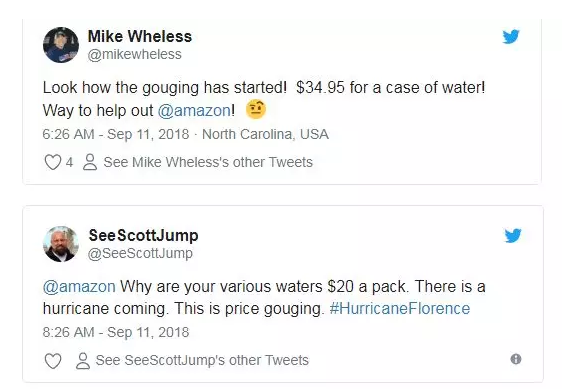Open the 6:26 AM - Sep 11, 2018 timestamp
The image size is (562, 389).
[116, 134]
